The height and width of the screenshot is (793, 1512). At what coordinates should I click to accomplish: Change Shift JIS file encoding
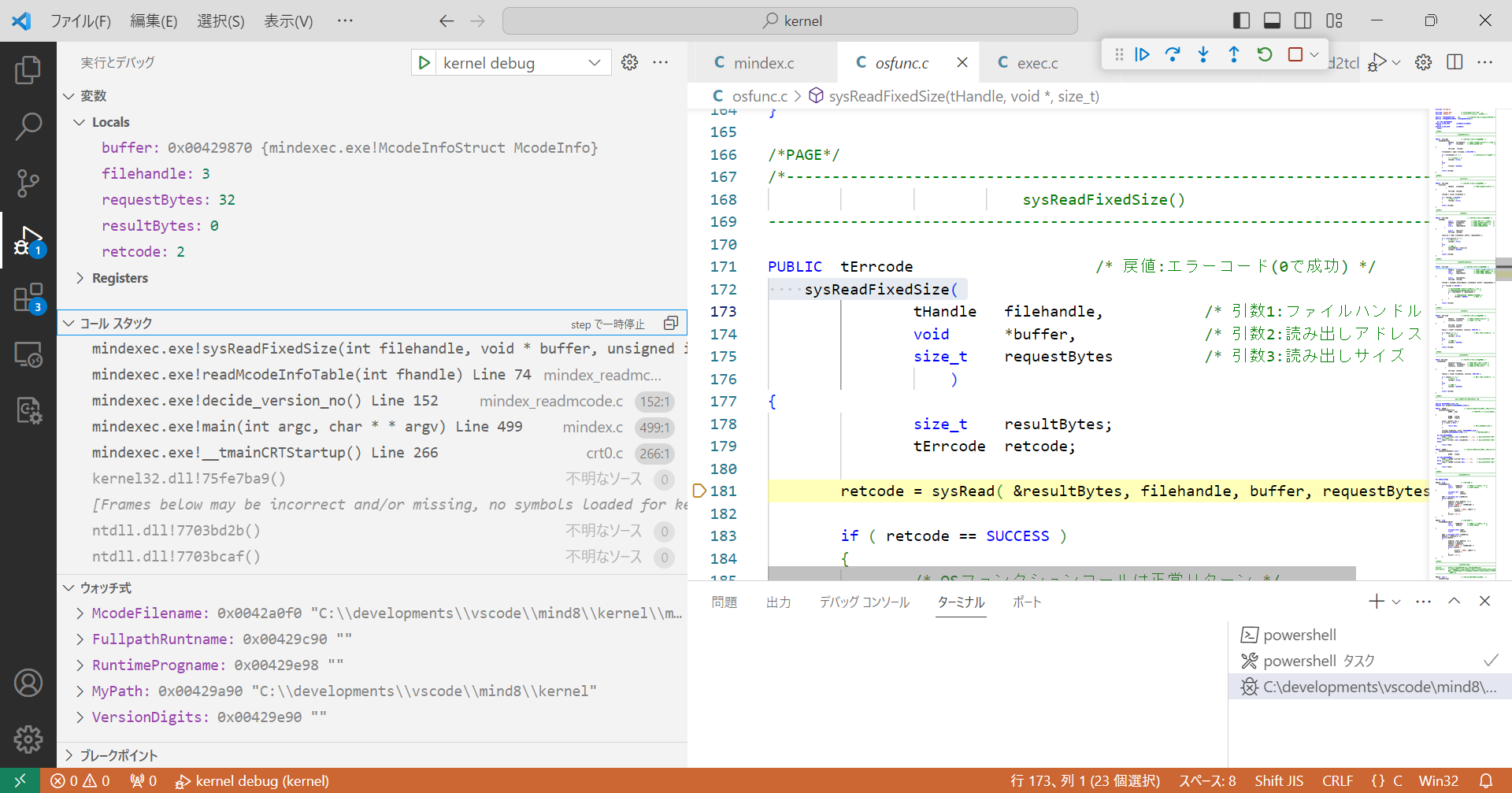pos(1279,780)
